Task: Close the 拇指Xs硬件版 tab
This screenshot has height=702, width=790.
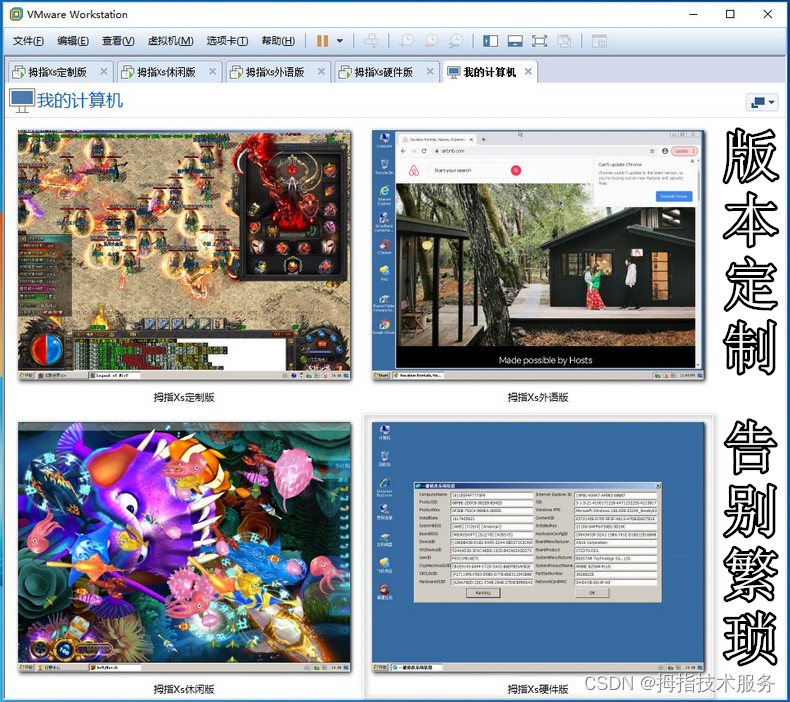Action: coord(430,72)
